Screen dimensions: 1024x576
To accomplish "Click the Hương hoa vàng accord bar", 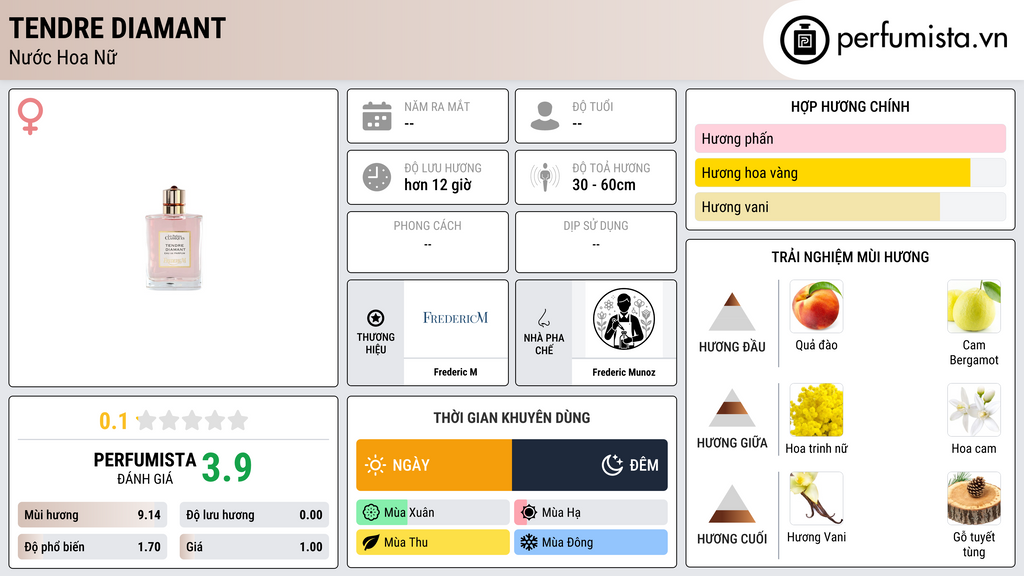I will [850, 173].
